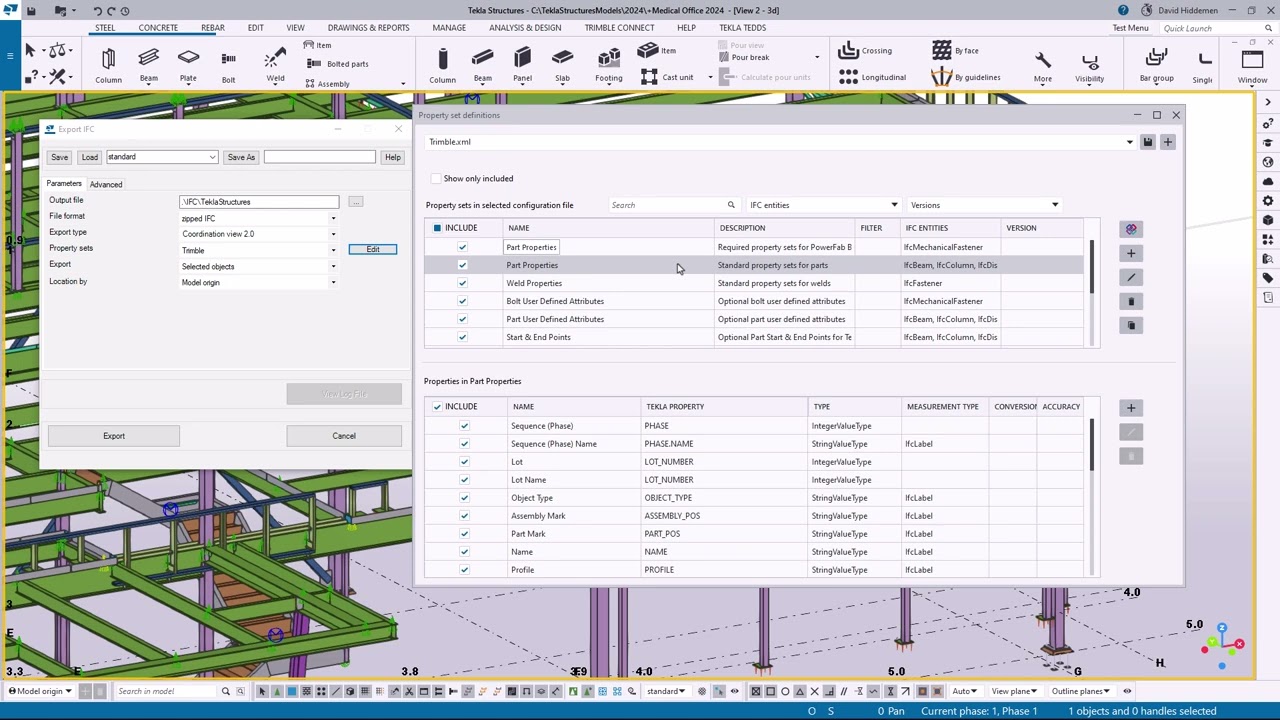This screenshot has width=1280, height=720.
Task: Toggle include for Profile property
Action: pyautogui.click(x=464, y=570)
